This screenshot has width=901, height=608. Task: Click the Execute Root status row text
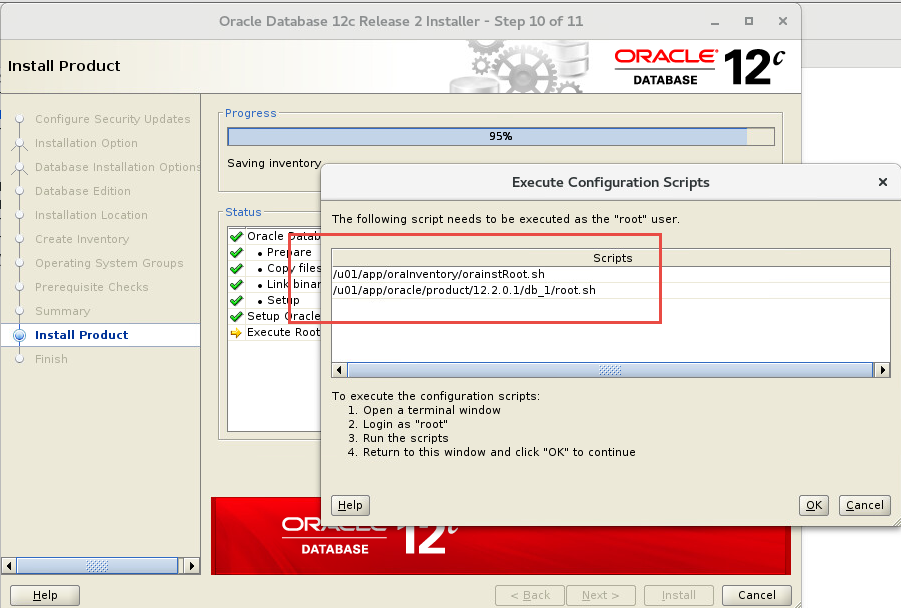point(283,332)
